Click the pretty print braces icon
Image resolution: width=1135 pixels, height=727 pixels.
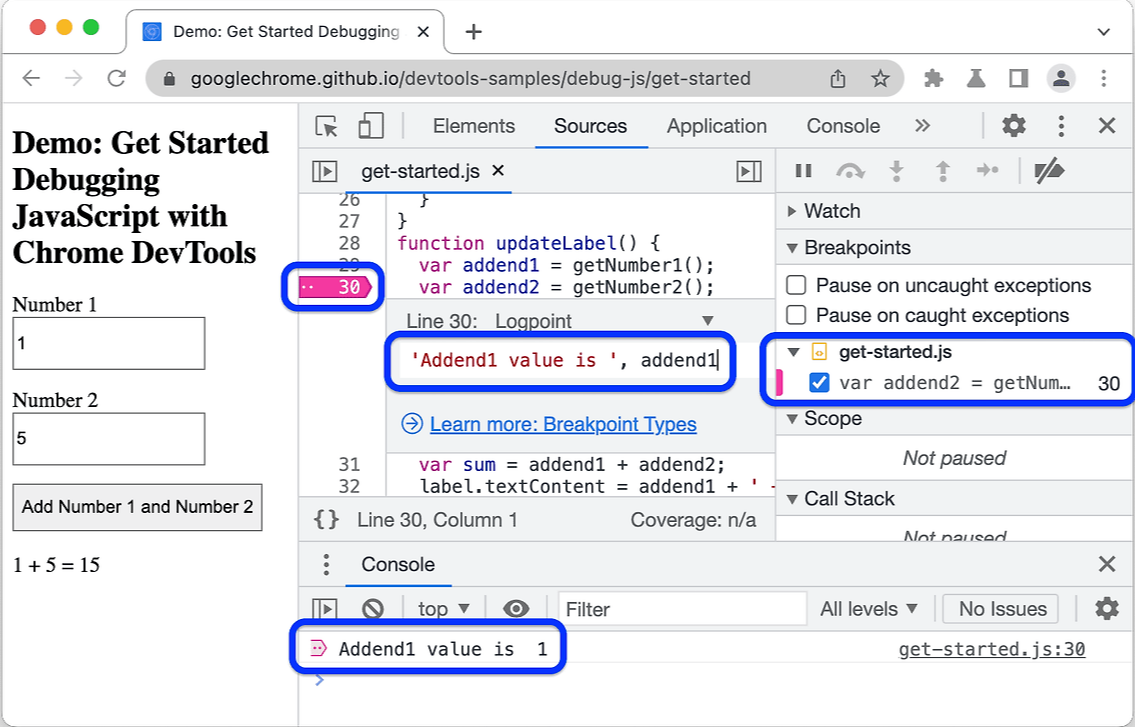tap(326, 519)
